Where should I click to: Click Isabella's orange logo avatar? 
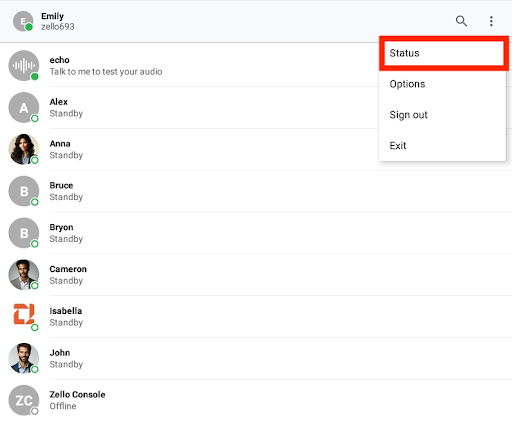[24, 314]
